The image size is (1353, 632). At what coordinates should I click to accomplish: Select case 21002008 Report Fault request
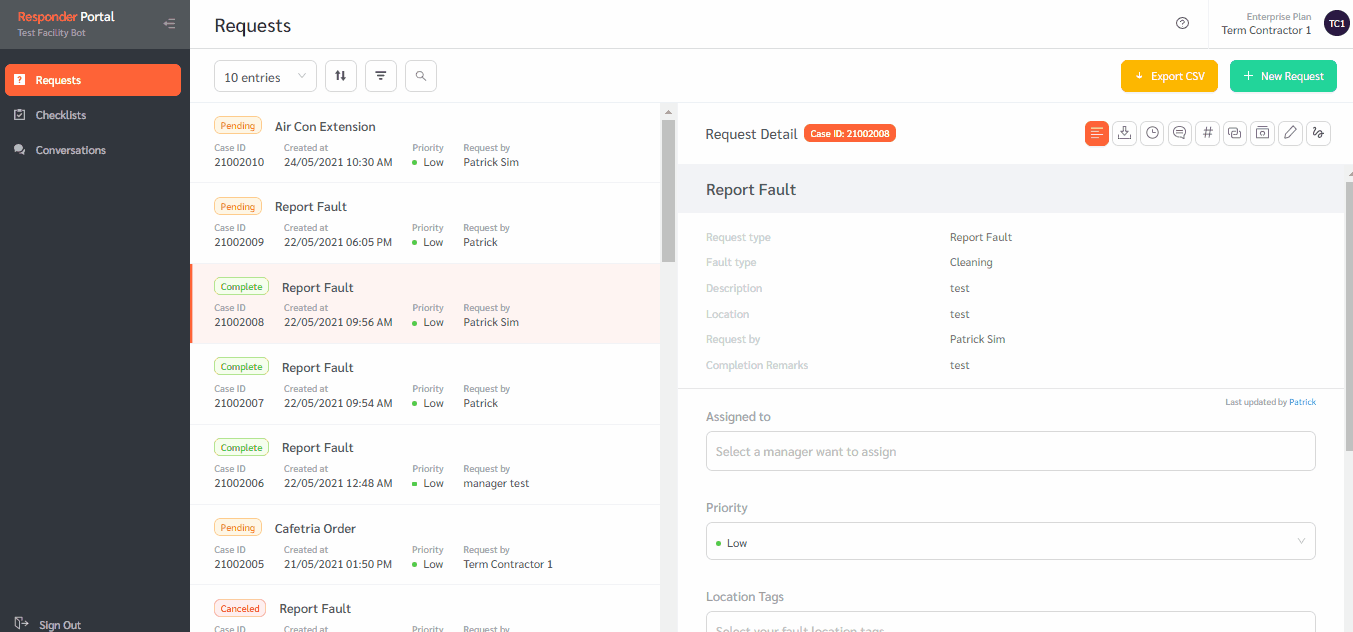[x=425, y=304]
